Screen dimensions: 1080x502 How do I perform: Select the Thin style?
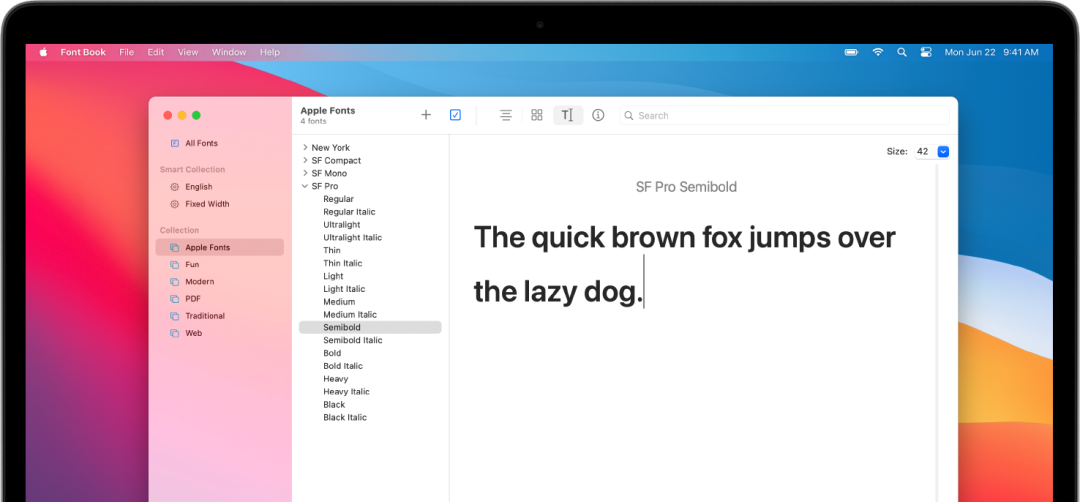point(332,251)
